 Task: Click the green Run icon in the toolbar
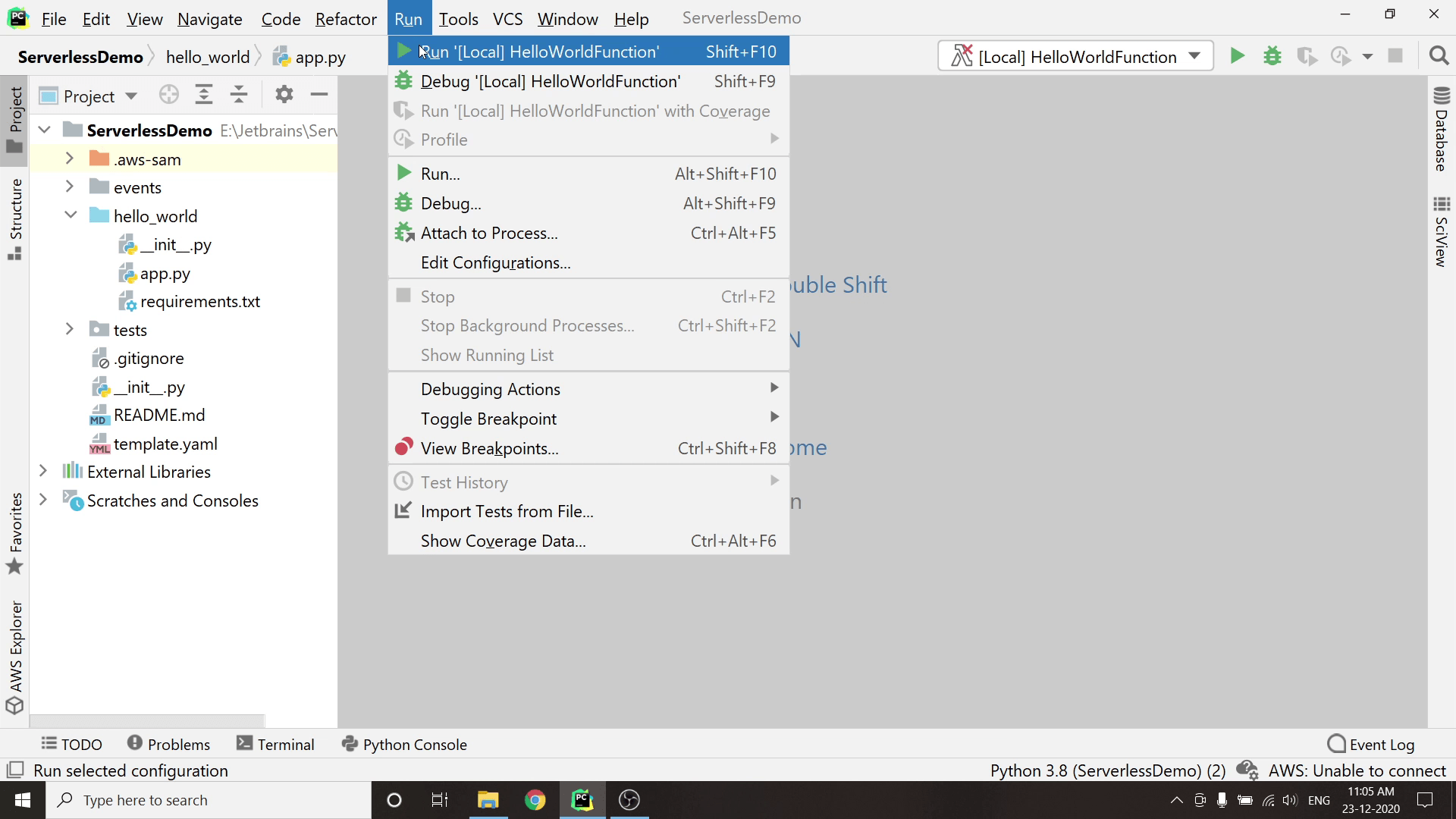[1237, 56]
